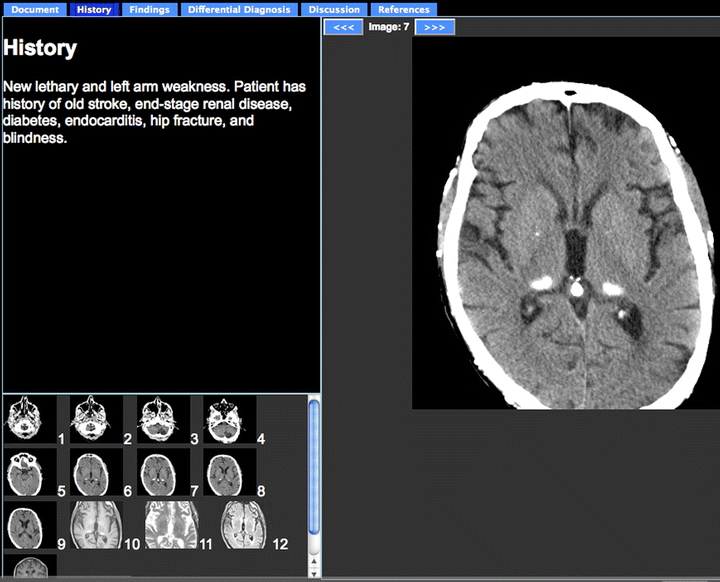Click the next image >>> button
The image size is (720, 582).
click(435, 27)
